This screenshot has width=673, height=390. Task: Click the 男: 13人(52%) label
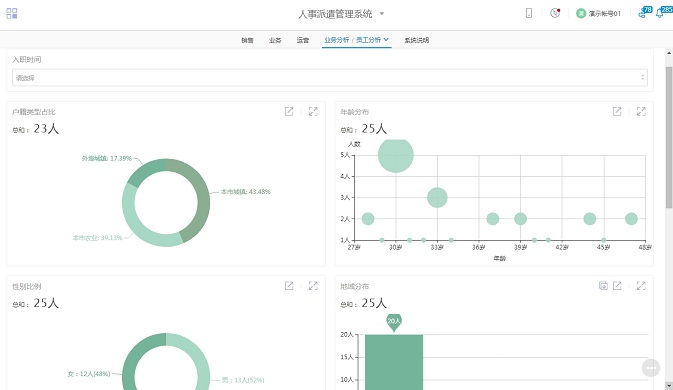pos(243,380)
